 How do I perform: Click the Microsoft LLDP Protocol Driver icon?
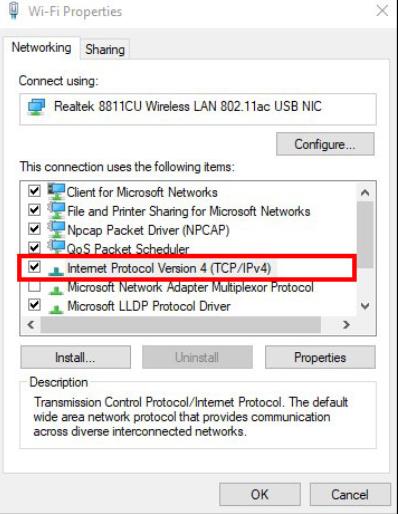[56, 308]
